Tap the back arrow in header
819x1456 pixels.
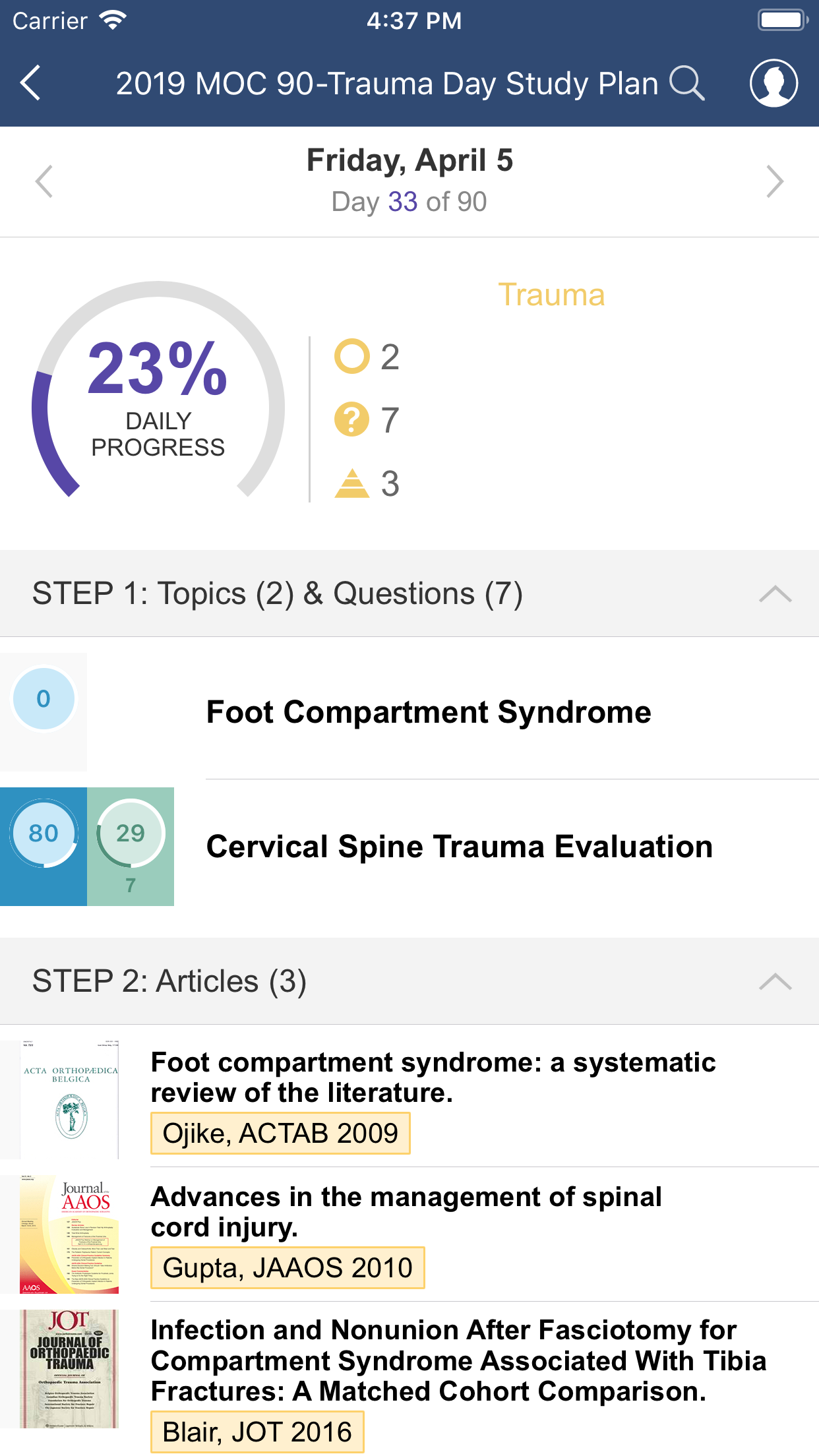[31, 83]
